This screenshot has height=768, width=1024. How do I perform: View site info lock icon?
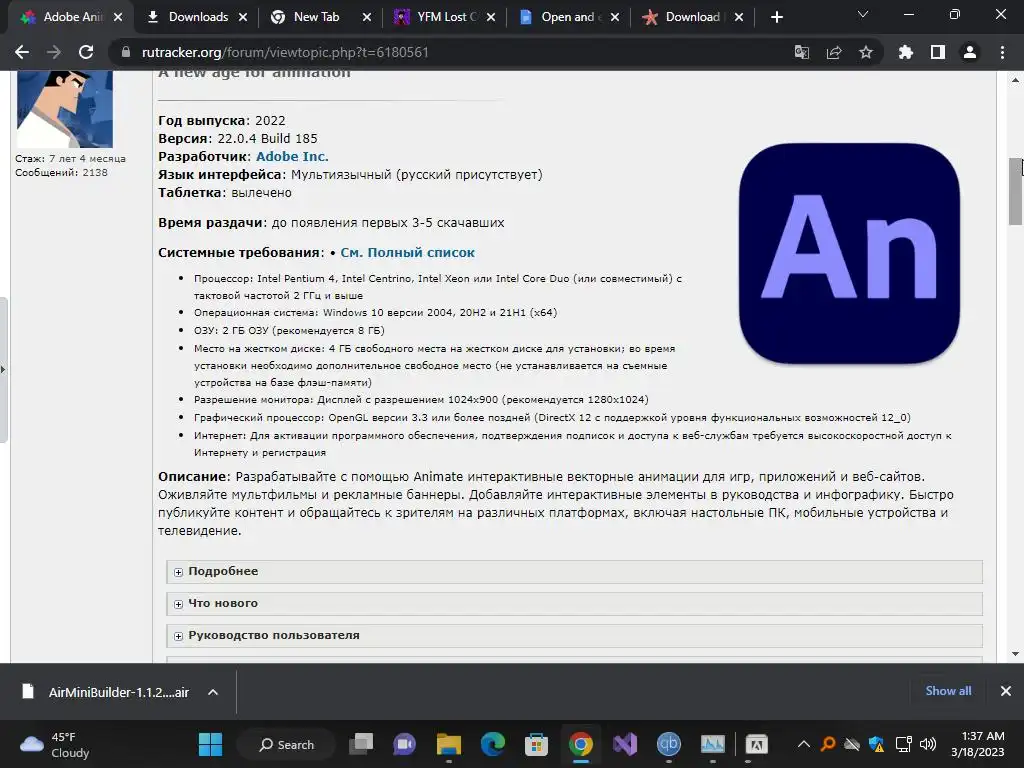click(x=126, y=52)
